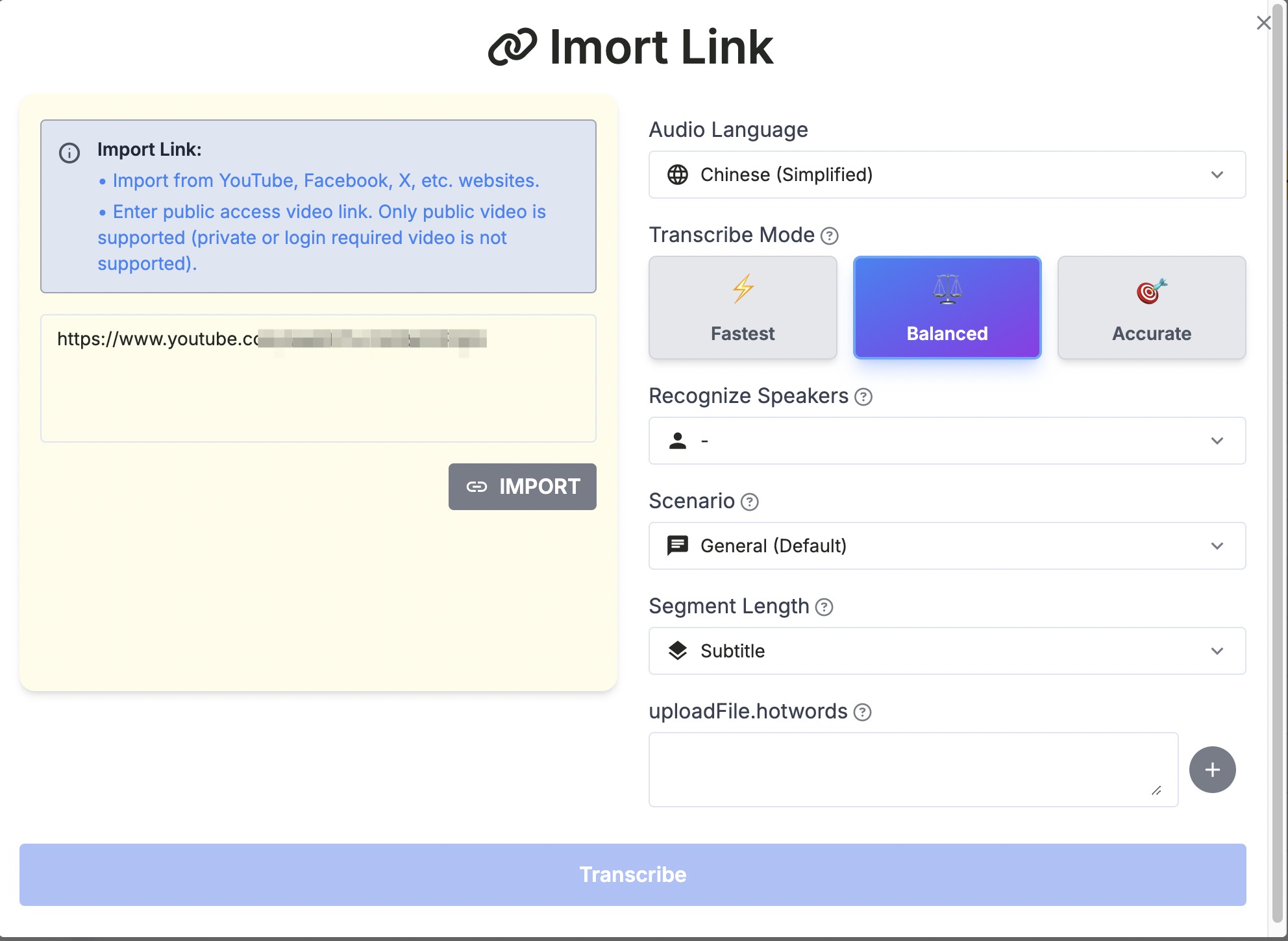
Task: Click the chain link icon beside title
Action: (x=512, y=47)
